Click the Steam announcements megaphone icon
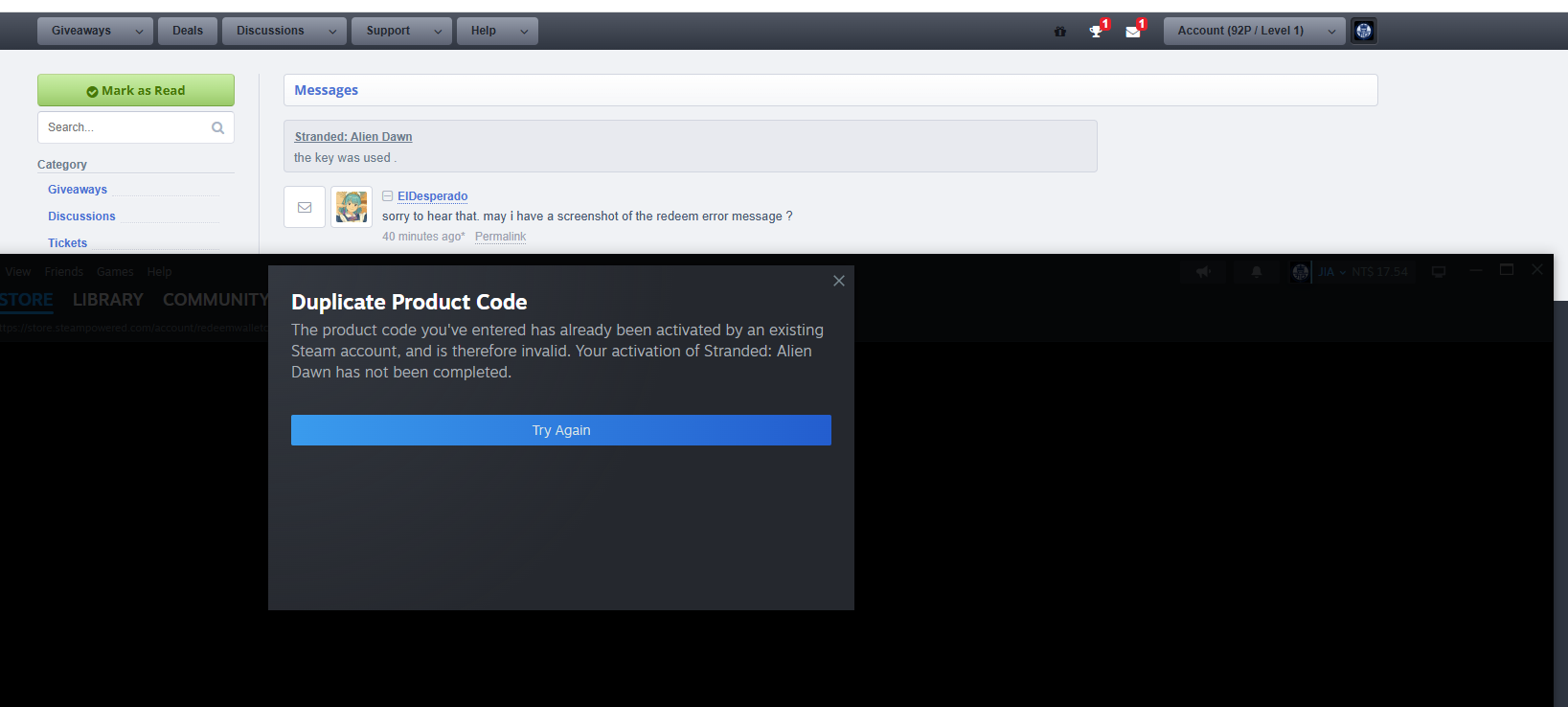The height and width of the screenshot is (707, 1568). pos(1204,272)
